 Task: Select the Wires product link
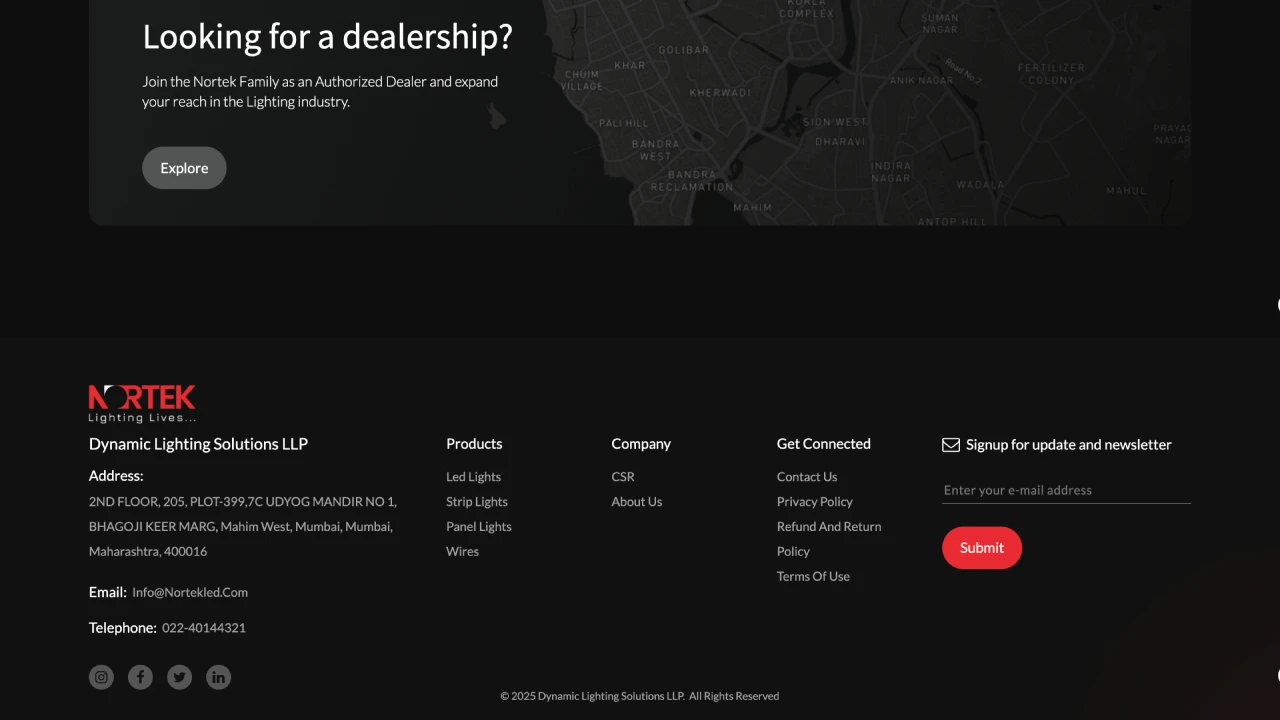pos(462,552)
